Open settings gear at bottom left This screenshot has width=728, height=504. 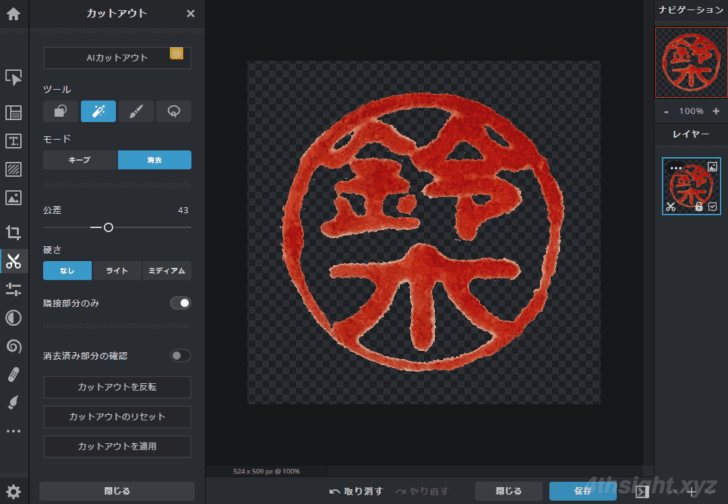[14, 491]
